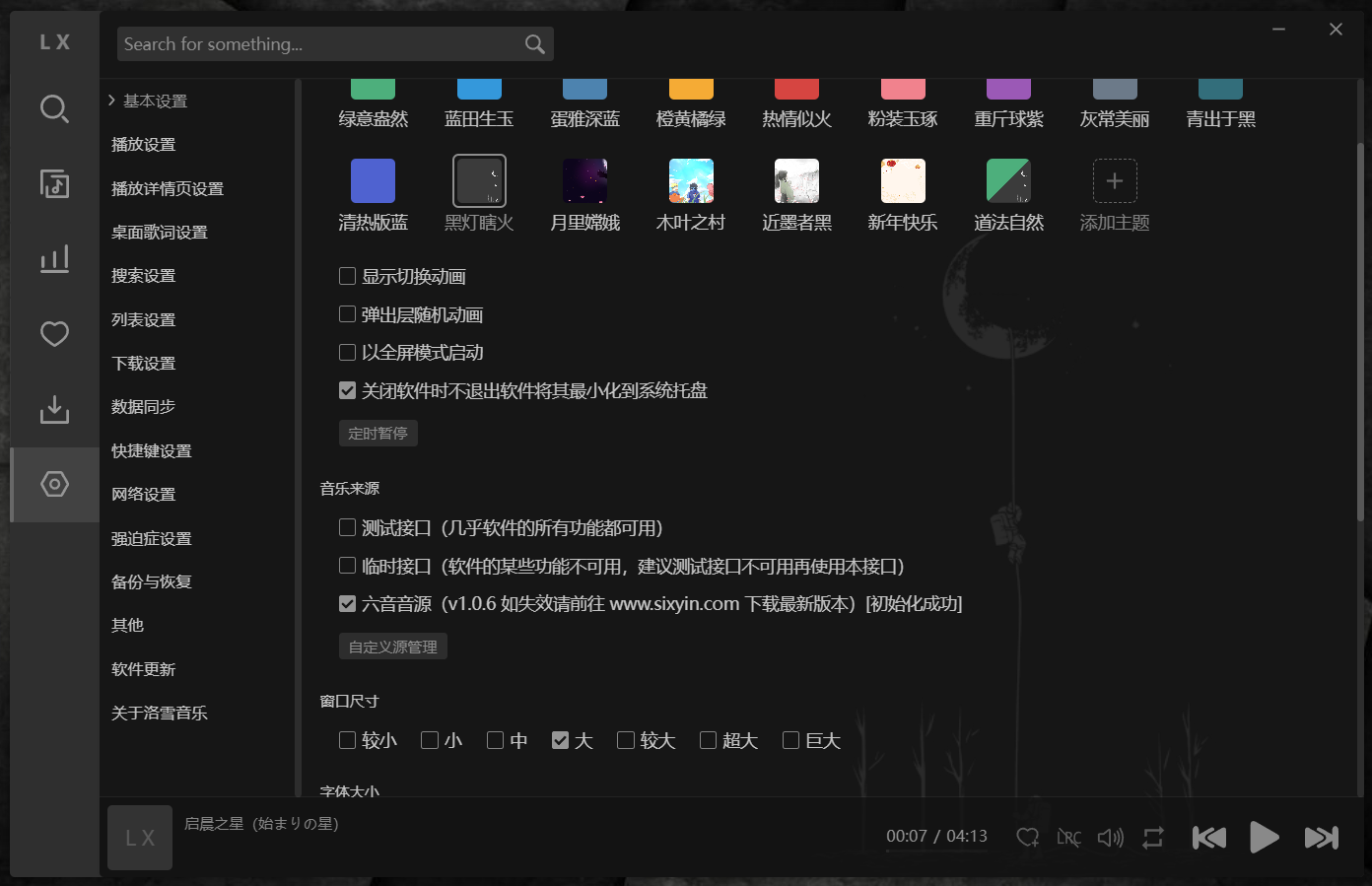Open 关于洛雪音乐 section
The width and height of the screenshot is (1372, 886).
coord(160,713)
